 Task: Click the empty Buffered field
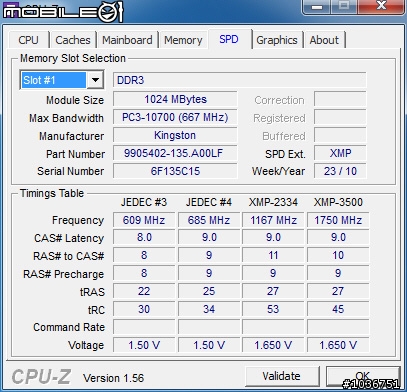(x=340, y=135)
